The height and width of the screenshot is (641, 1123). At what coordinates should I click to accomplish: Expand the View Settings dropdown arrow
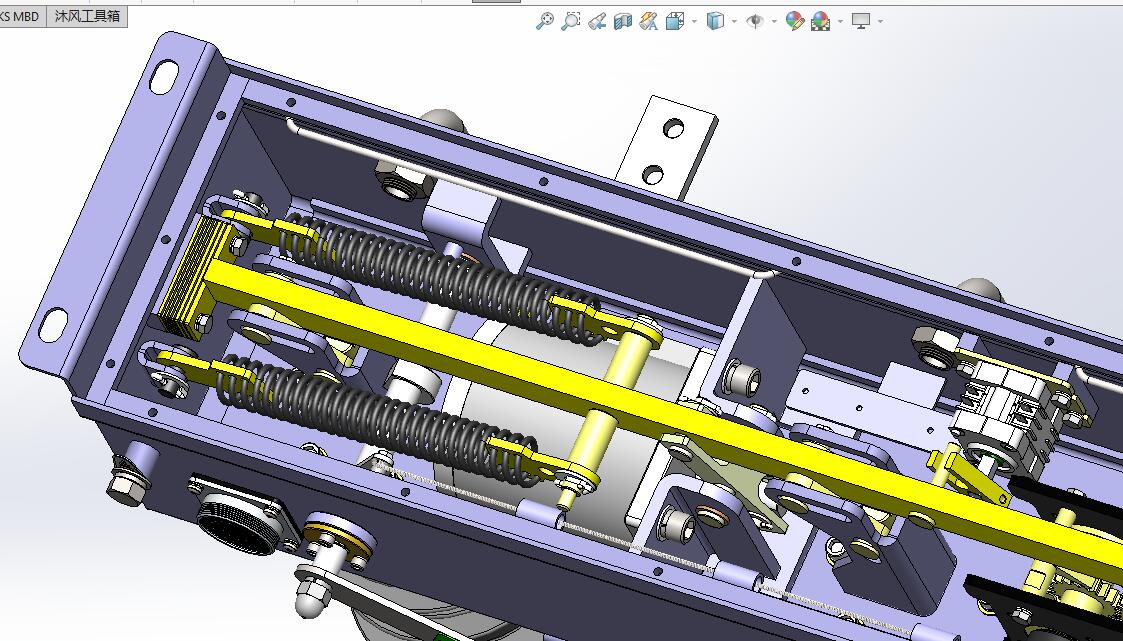click(x=880, y=21)
